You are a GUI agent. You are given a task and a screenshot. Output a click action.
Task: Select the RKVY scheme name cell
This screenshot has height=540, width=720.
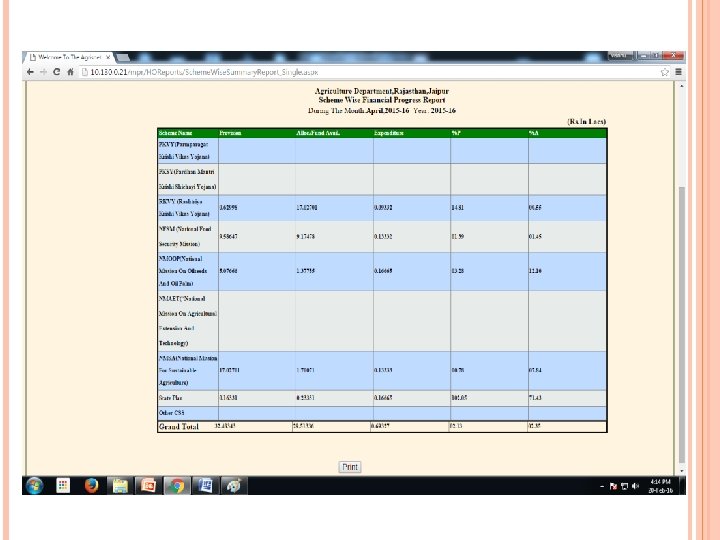point(188,208)
